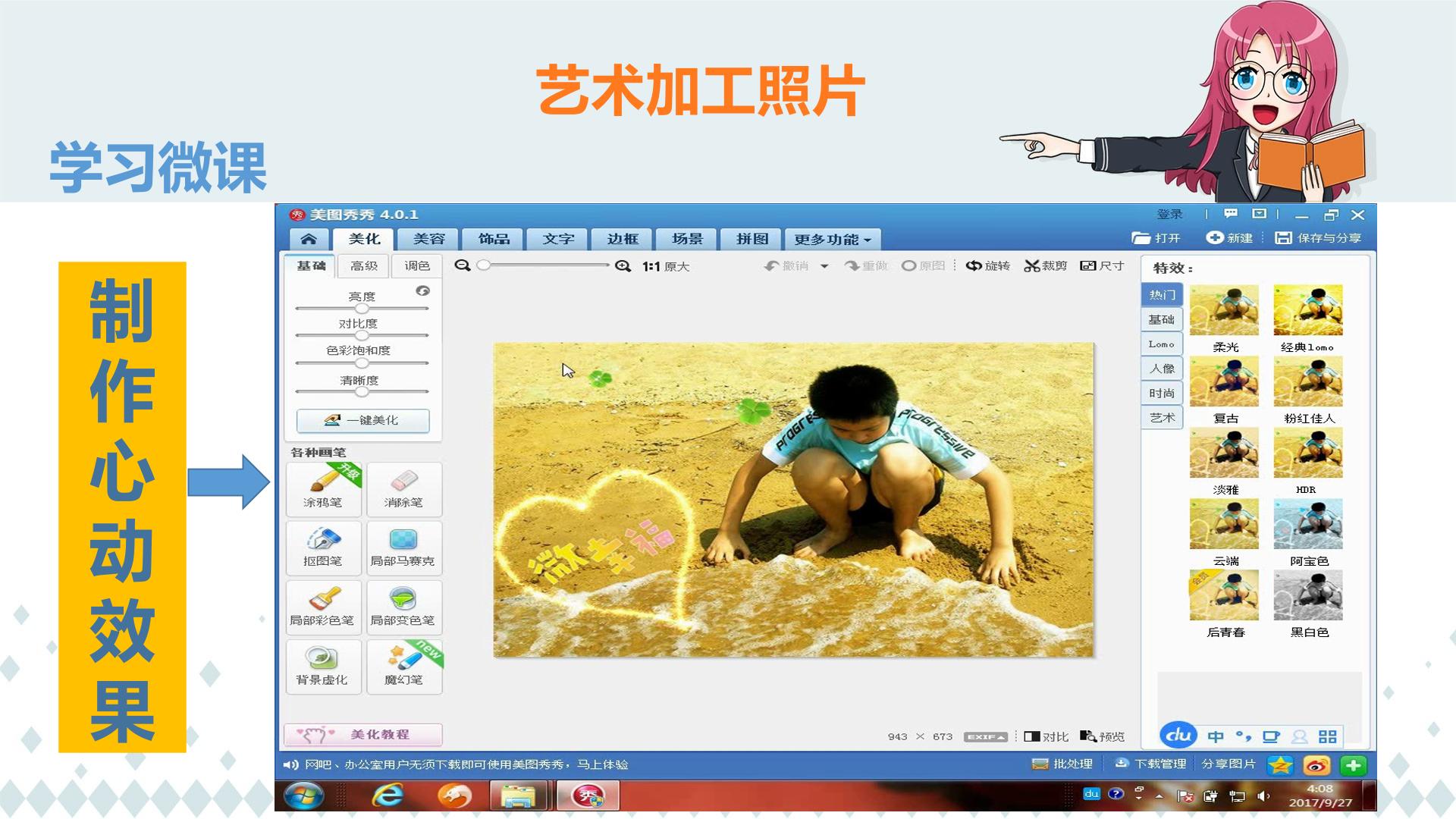Viewport: 1456px width, 819px height.
Task: Click the feedback message icon in title bar
Action: pos(1231,214)
